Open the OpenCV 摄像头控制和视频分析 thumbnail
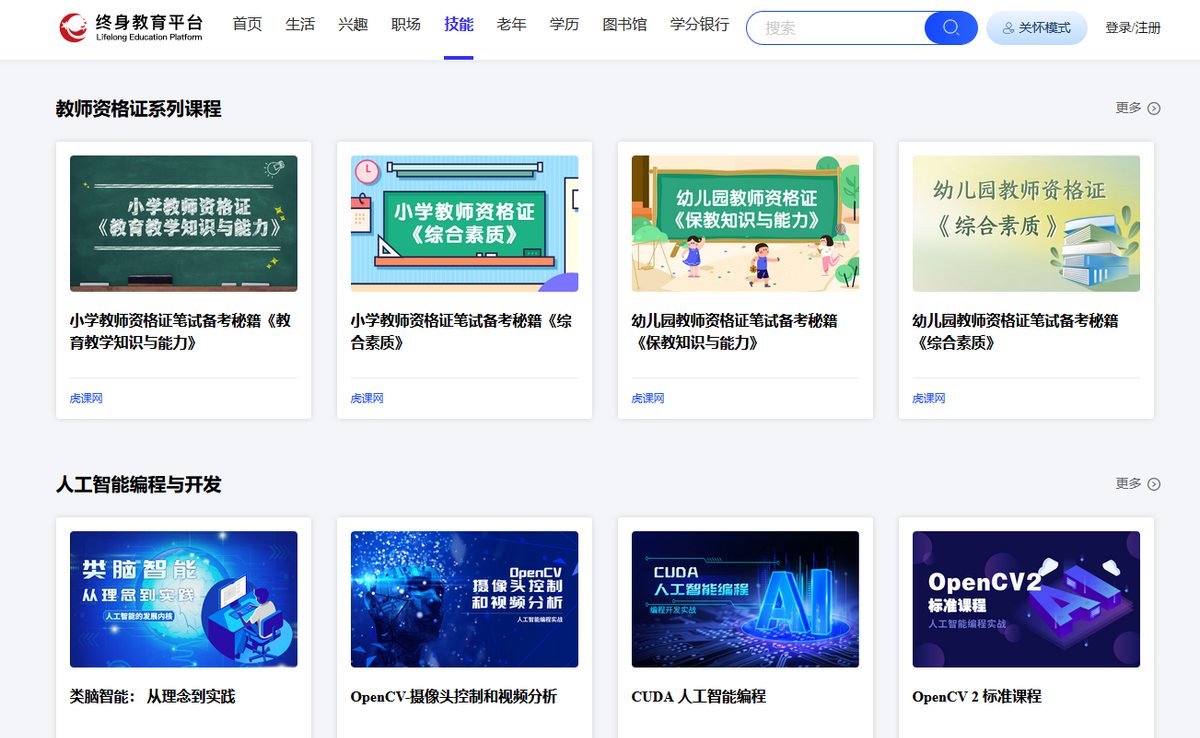 click(x=465, y=600)
